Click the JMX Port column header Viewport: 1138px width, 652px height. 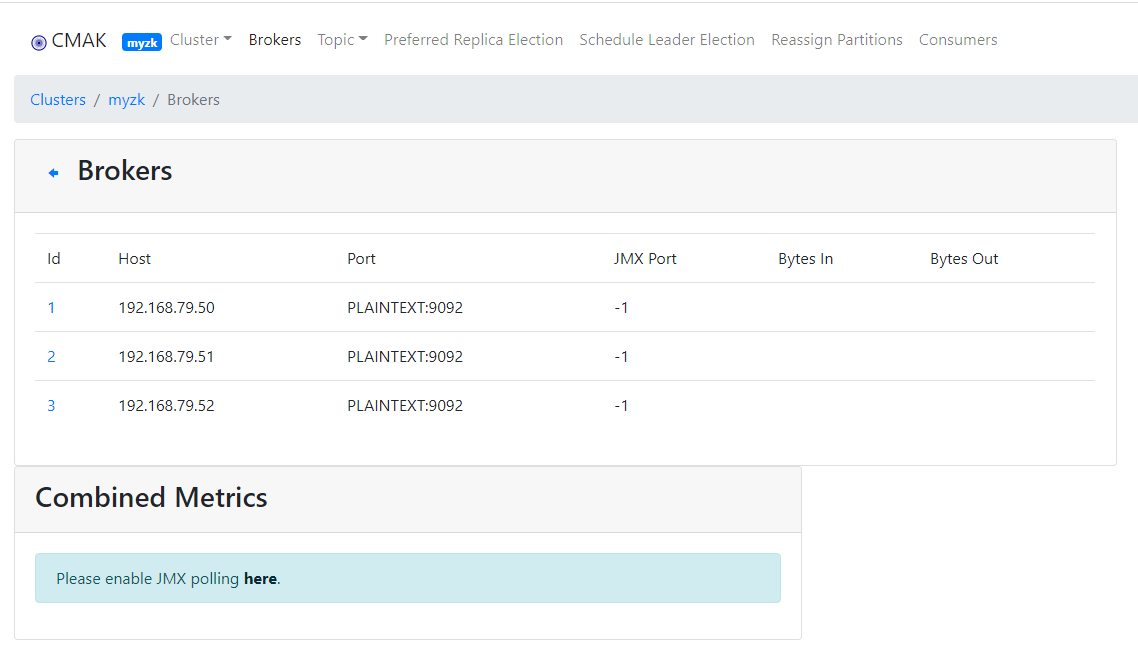[x=644, y=258]
